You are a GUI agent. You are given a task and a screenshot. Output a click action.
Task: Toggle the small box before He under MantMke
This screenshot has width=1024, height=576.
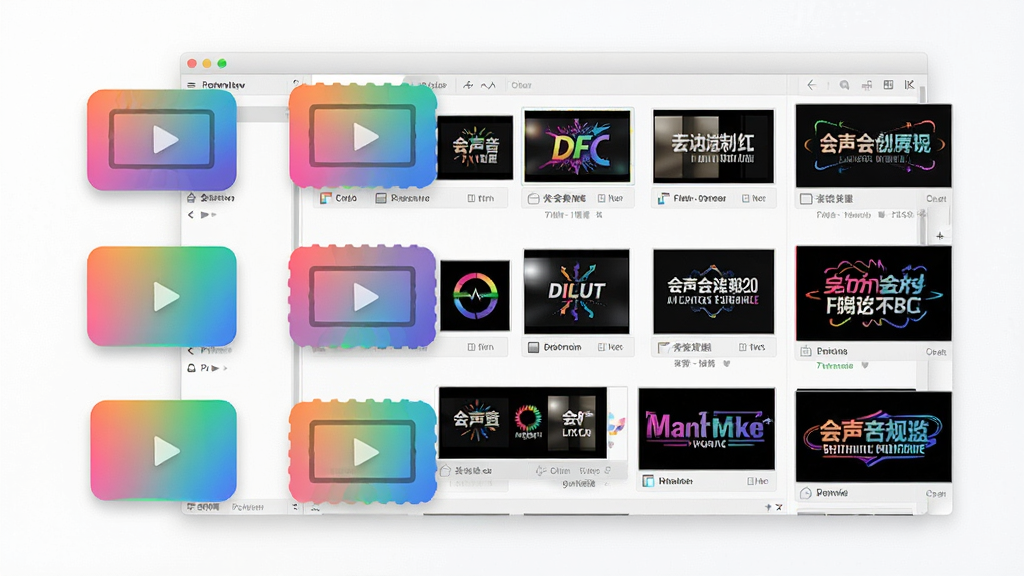point(751,481)
